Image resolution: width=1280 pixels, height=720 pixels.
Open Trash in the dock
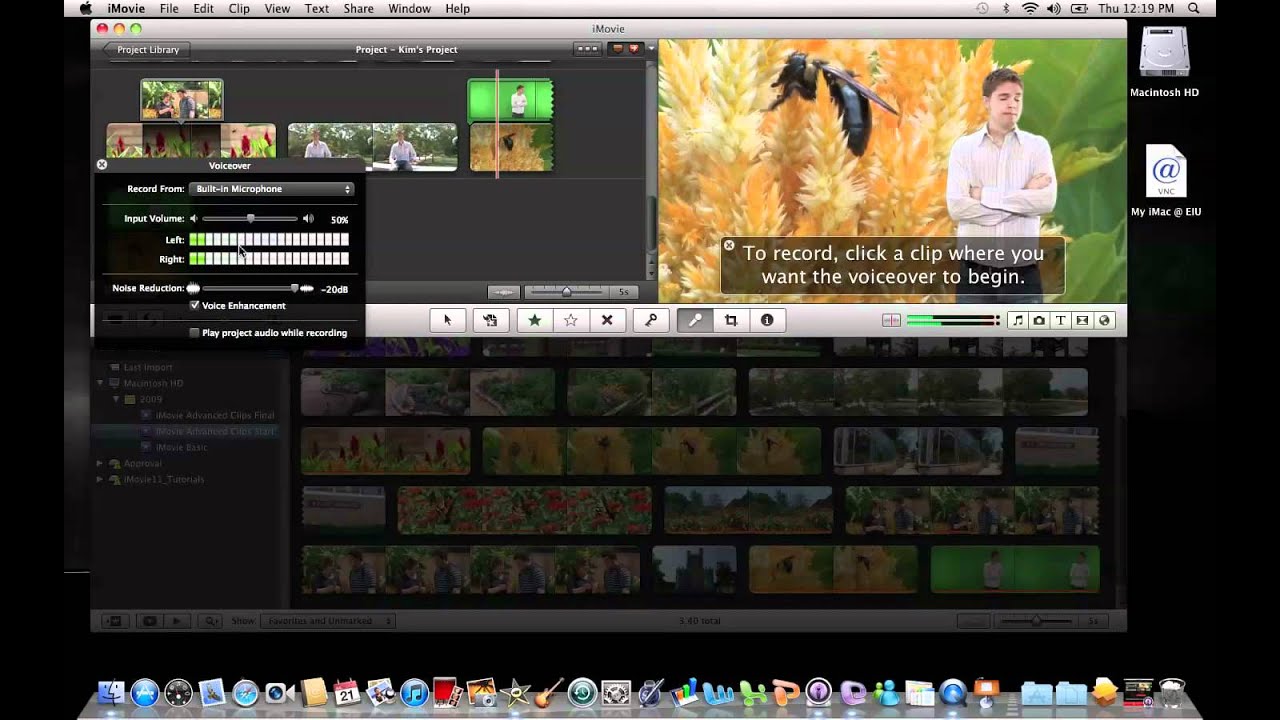click(x=1172, y=692)
